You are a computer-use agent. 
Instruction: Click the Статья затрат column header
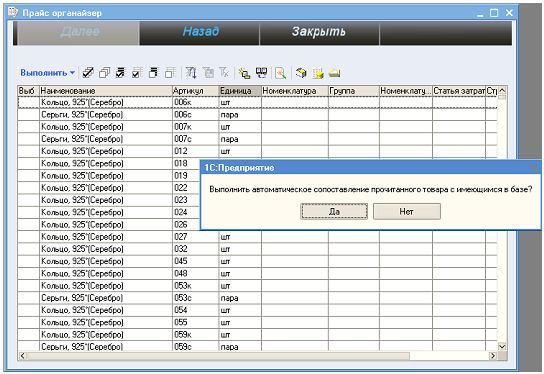pos(459,91)
